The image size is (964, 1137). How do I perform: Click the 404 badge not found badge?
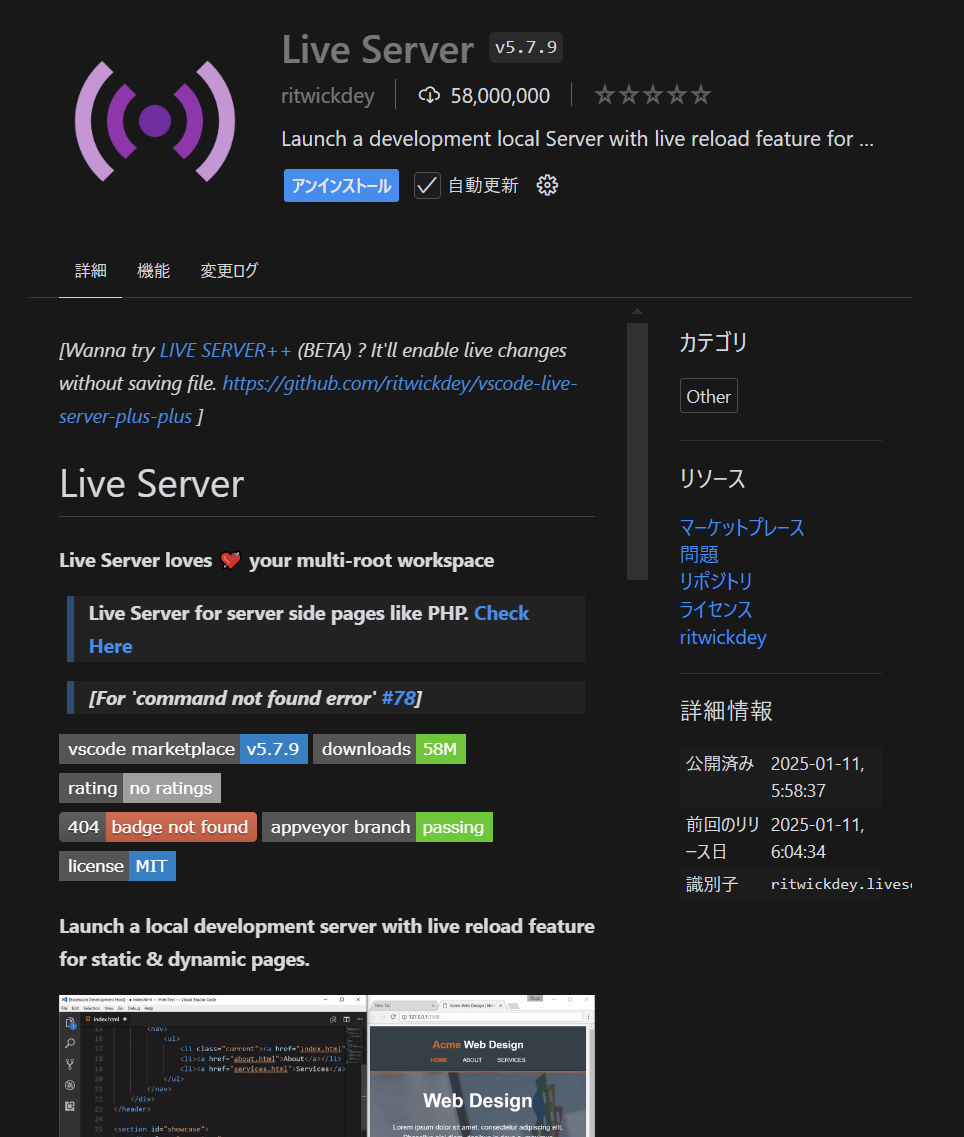pos(158,827)
